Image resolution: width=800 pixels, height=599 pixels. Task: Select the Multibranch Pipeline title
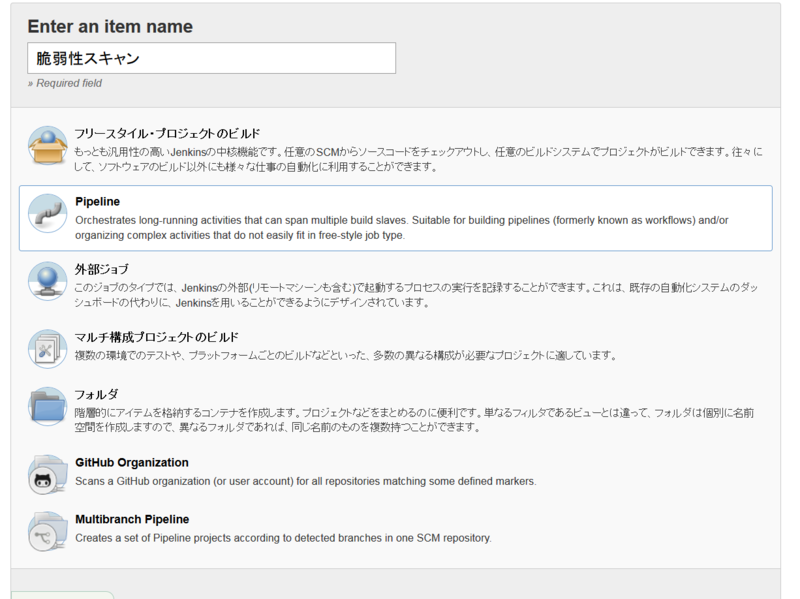click(x=132, y=519)
